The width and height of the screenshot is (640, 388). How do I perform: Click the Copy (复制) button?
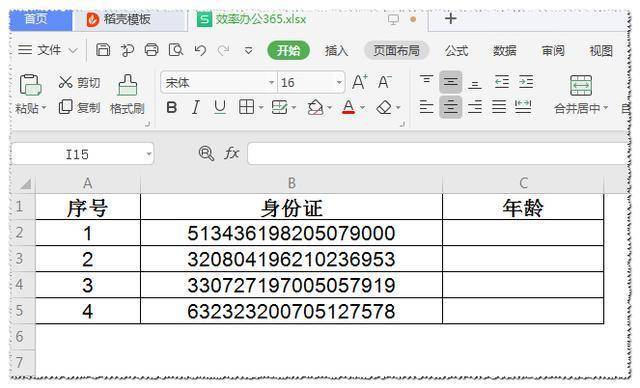click(79, 107)
